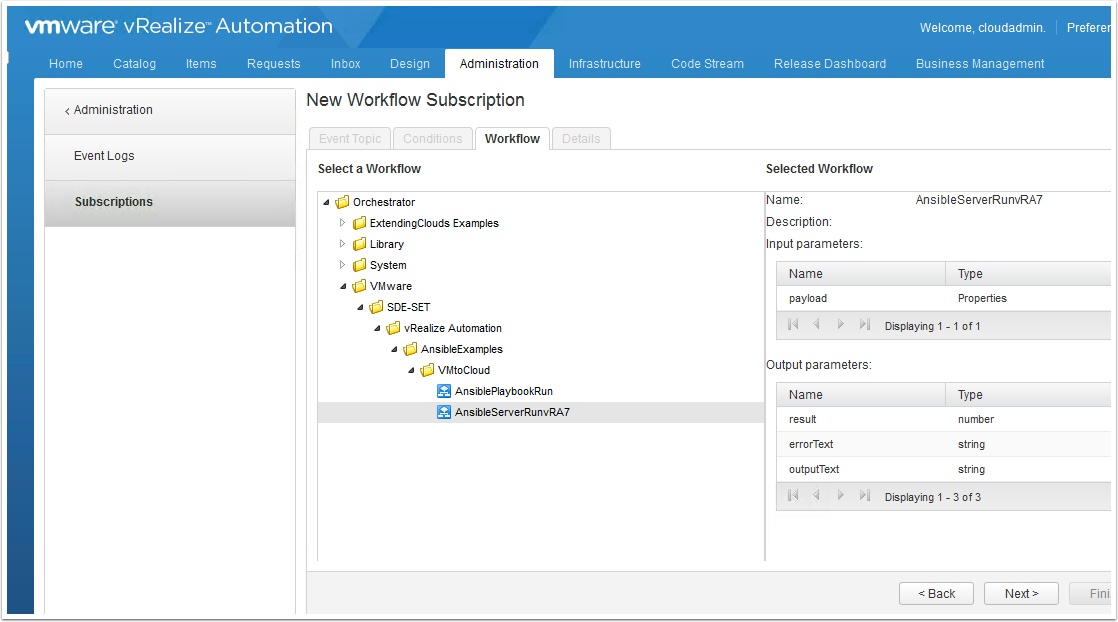Screen dimensions: 1118x622
Task: Click the Next button
Action: [x=1021, y=593]
